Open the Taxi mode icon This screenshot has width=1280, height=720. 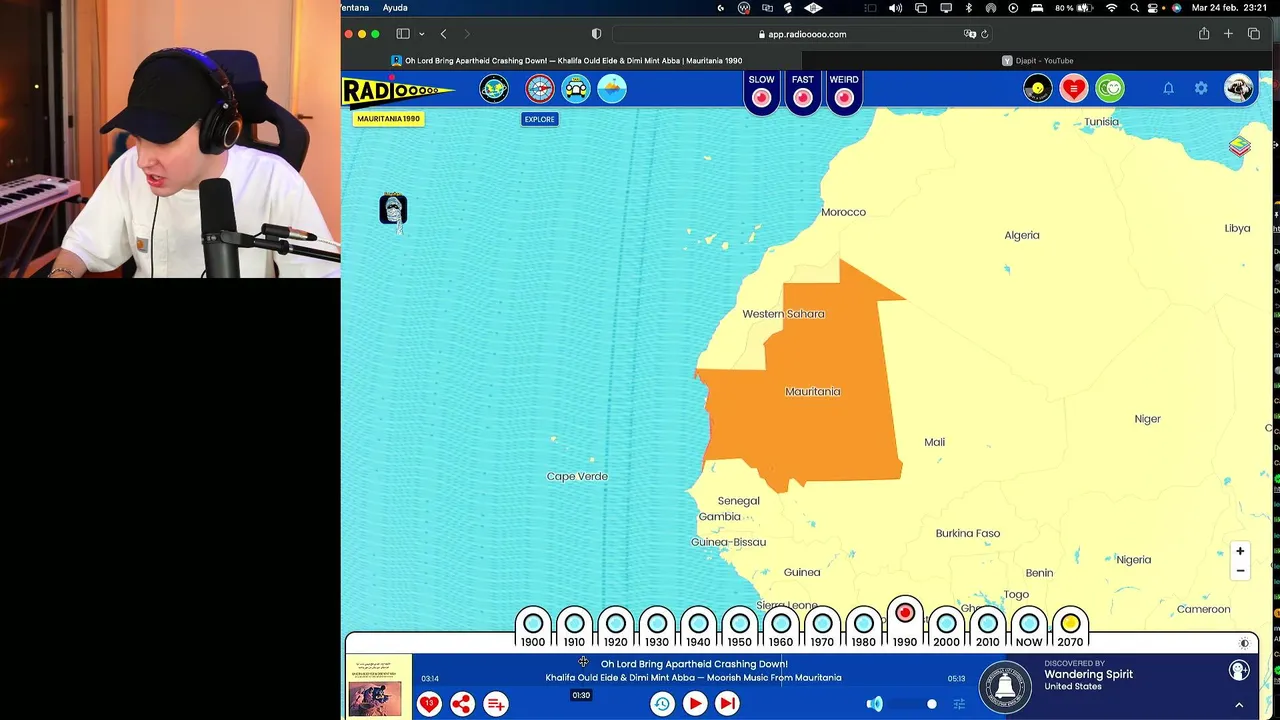pyautogui.click(x=576, y=88)
